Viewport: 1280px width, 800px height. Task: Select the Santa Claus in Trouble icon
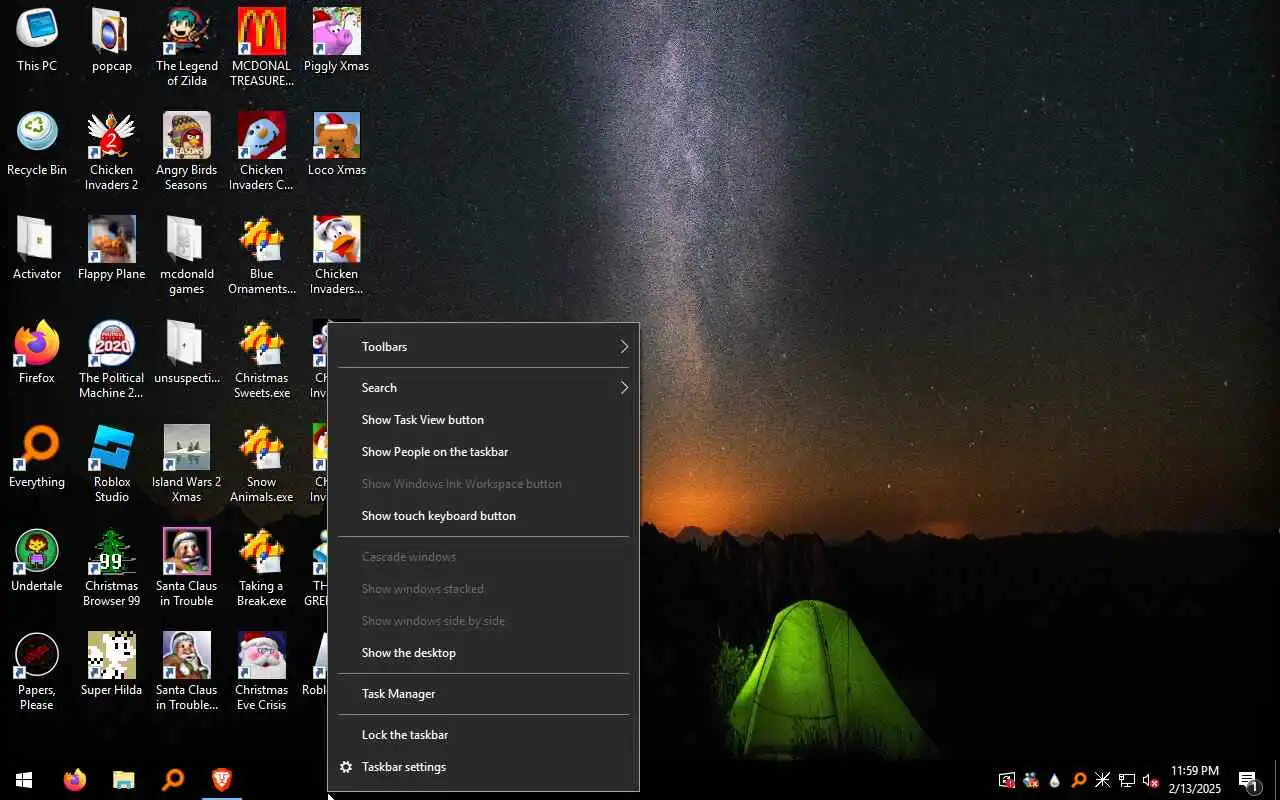tap(187, 568)
